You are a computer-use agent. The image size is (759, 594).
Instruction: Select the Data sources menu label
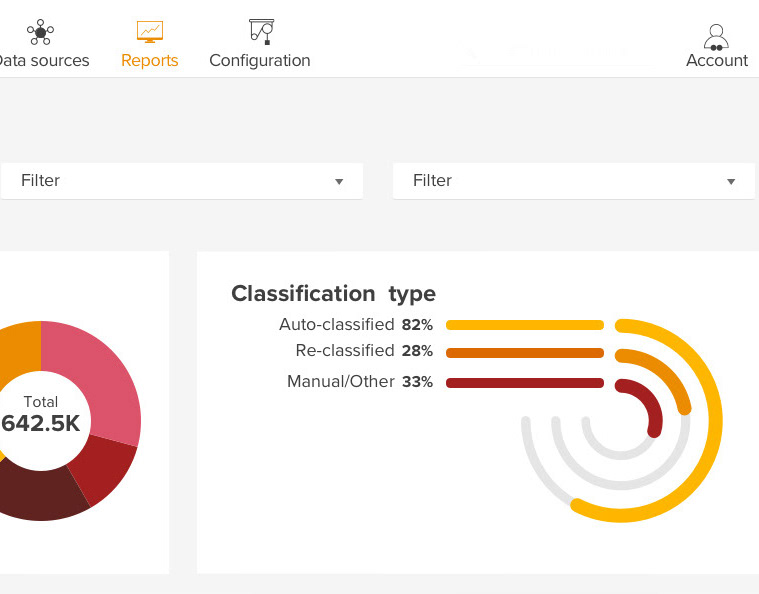click(44, 61)
